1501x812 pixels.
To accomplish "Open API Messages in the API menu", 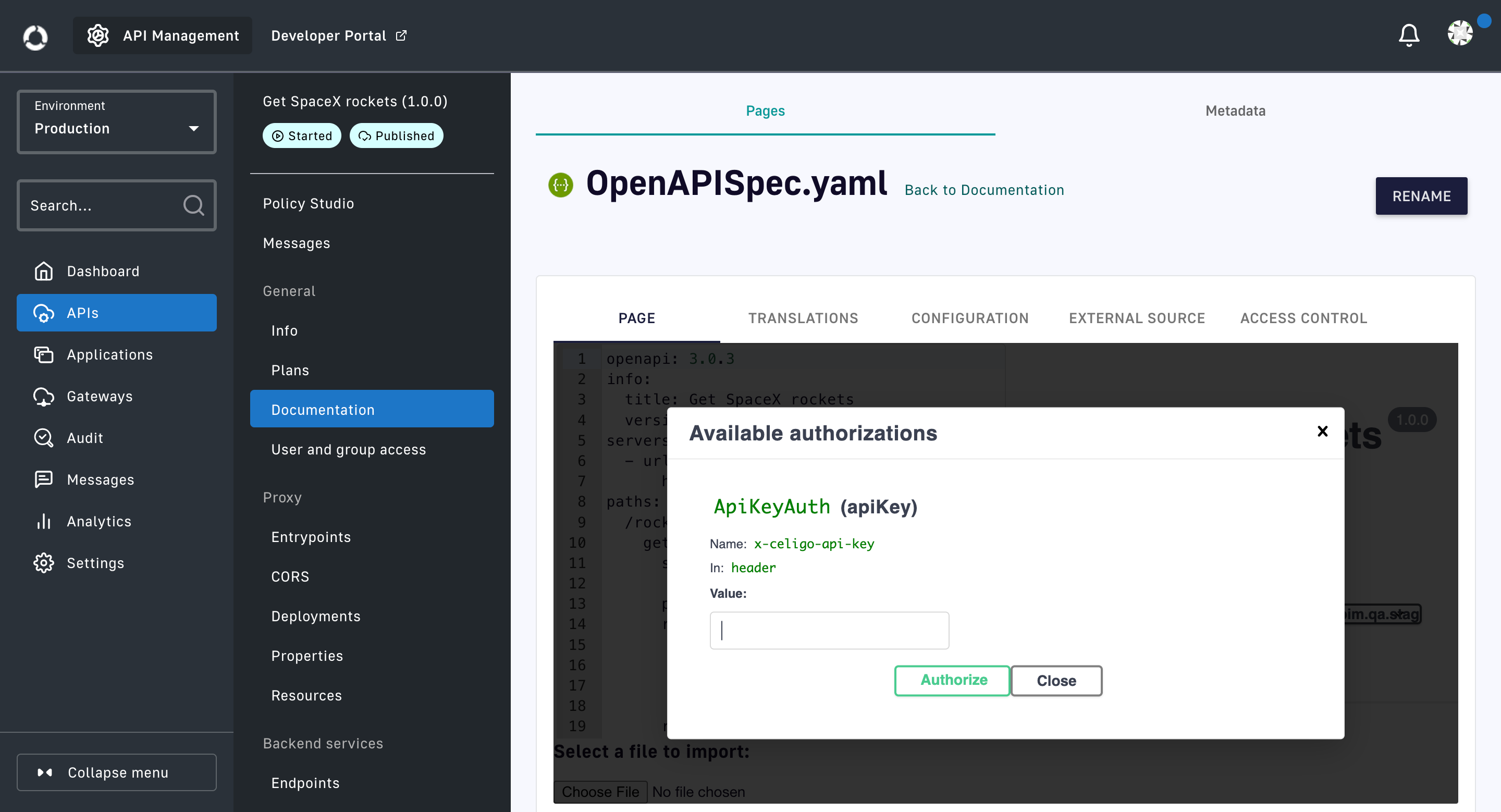I will pyautogui.click(x=372, y=243).
